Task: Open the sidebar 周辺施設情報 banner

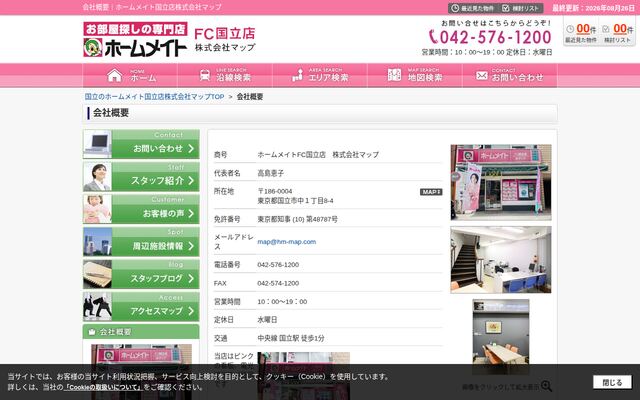Action: pos(141,242)
